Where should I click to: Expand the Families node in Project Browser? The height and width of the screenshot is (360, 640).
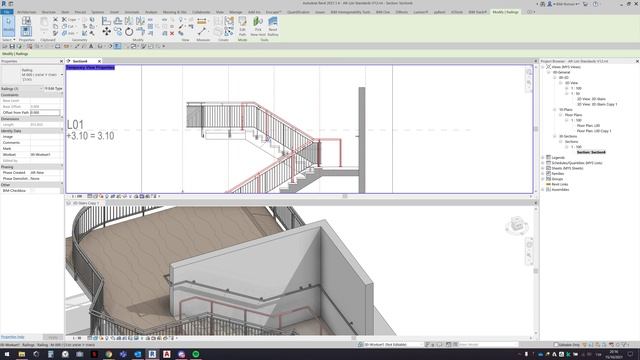543,173
